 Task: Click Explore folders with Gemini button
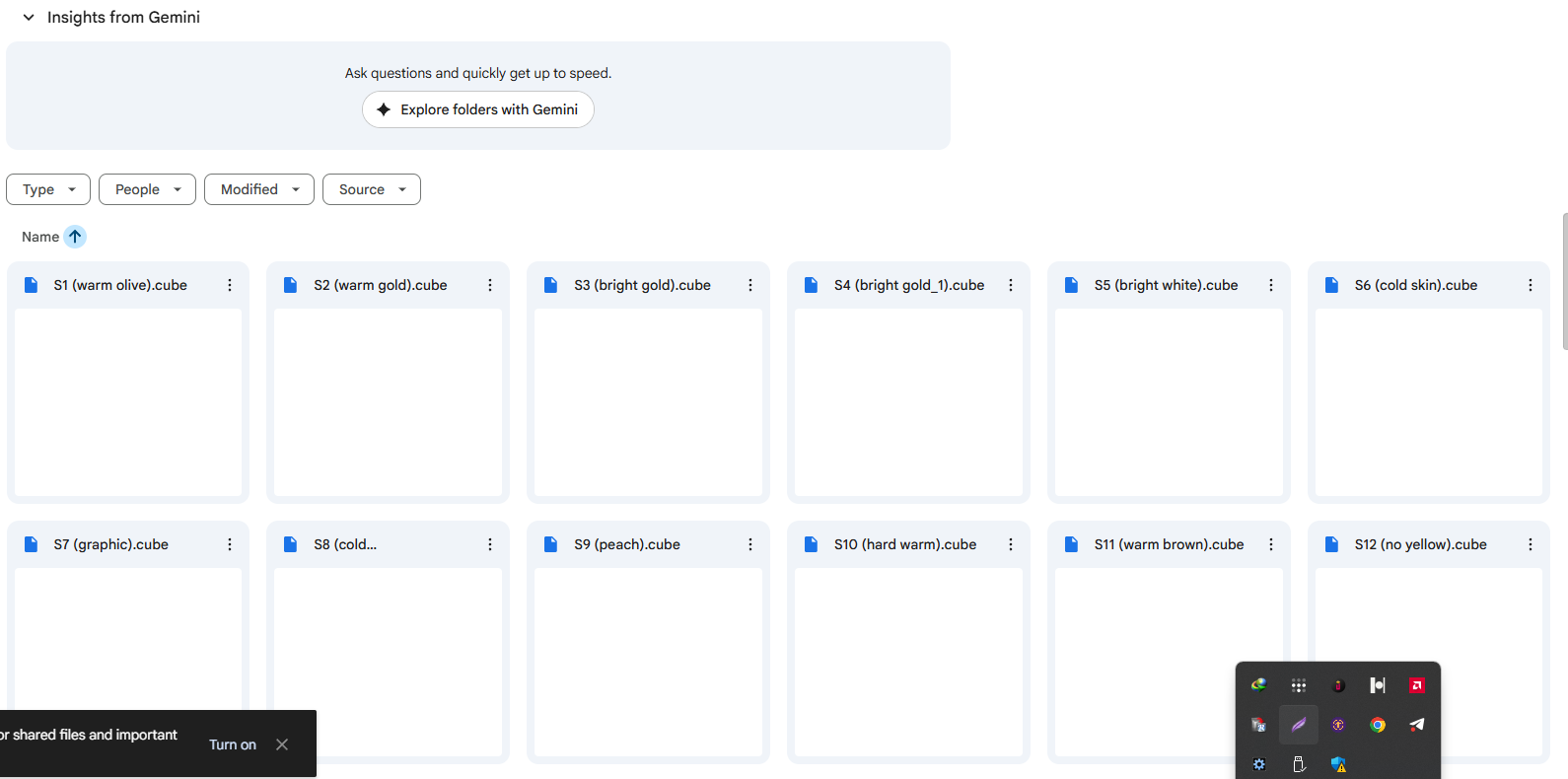[478, 109]
